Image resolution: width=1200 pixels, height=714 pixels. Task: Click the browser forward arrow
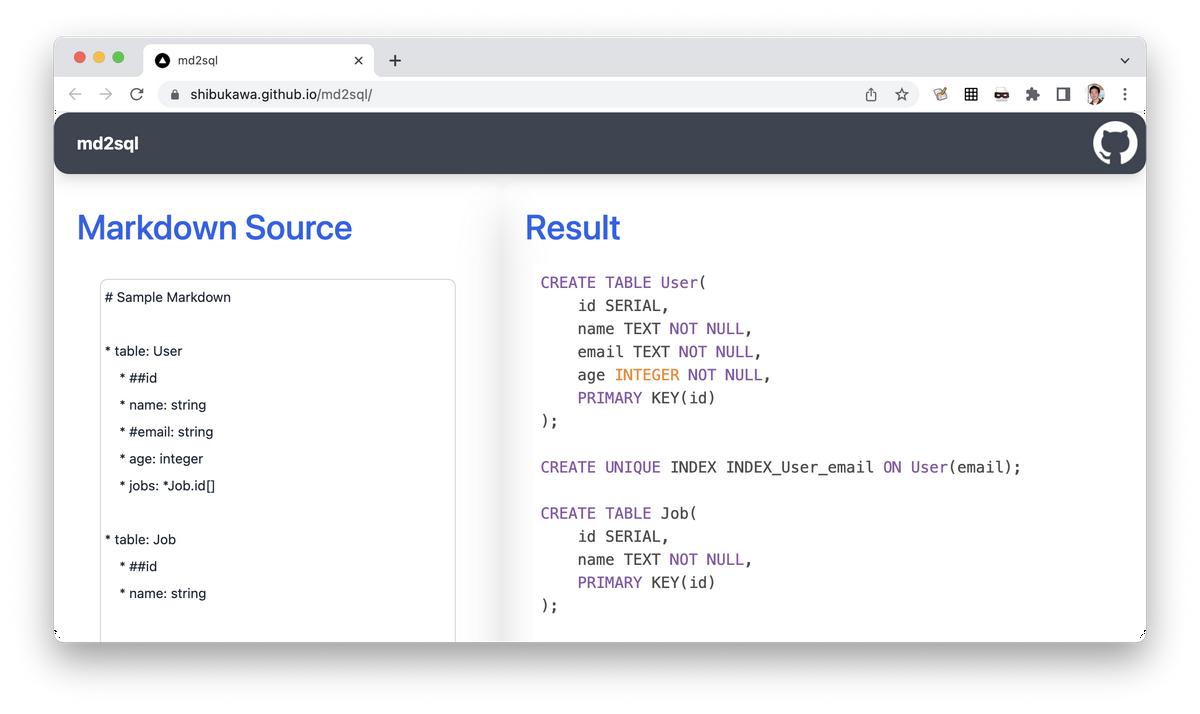coord(106,94)
